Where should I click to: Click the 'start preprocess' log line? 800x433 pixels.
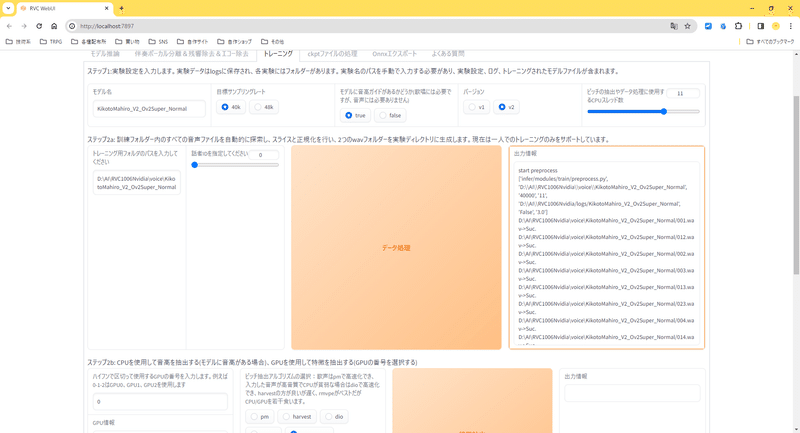point(538,170)
